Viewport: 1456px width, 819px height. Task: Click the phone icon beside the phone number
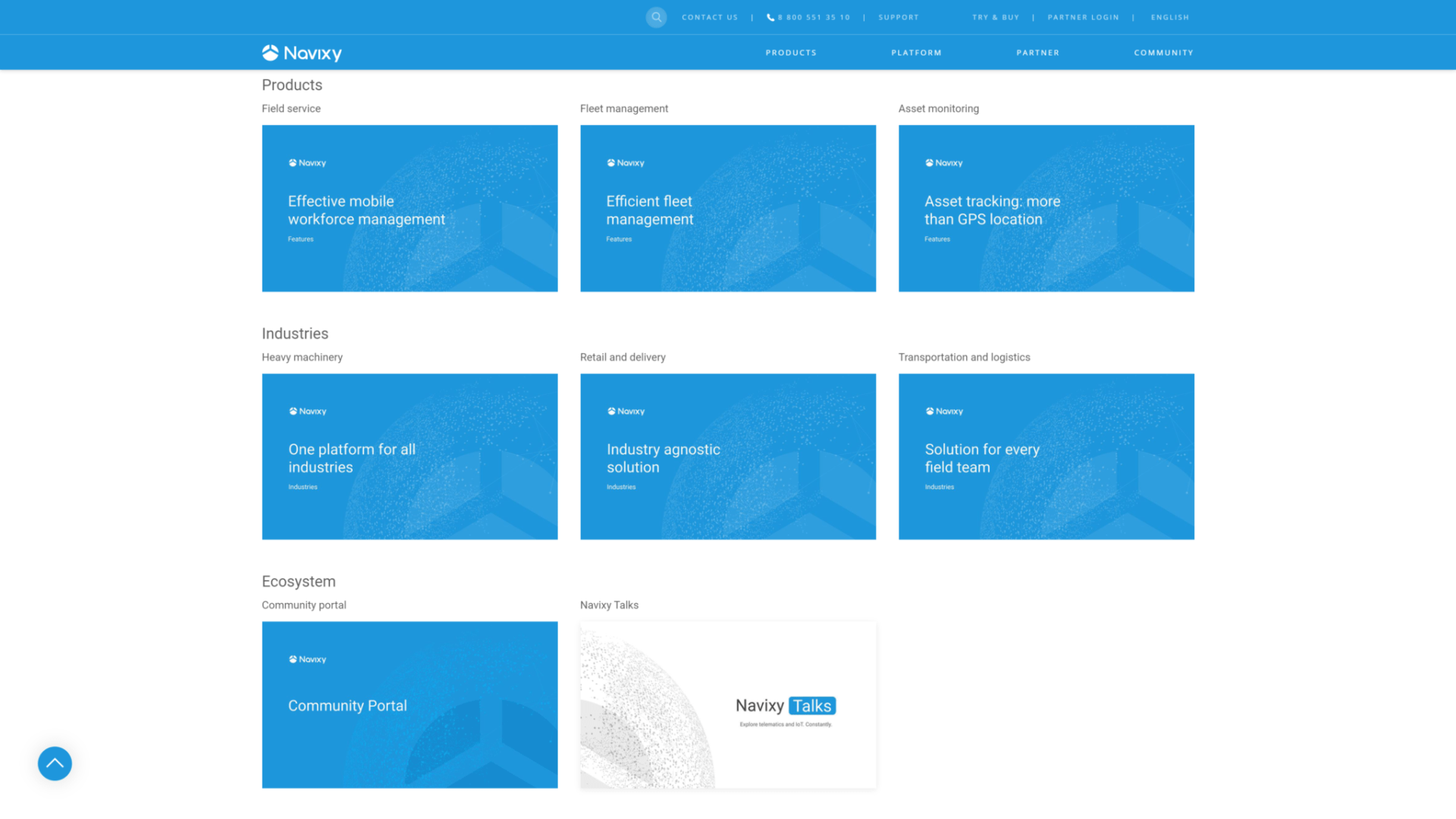pos(770,17)
